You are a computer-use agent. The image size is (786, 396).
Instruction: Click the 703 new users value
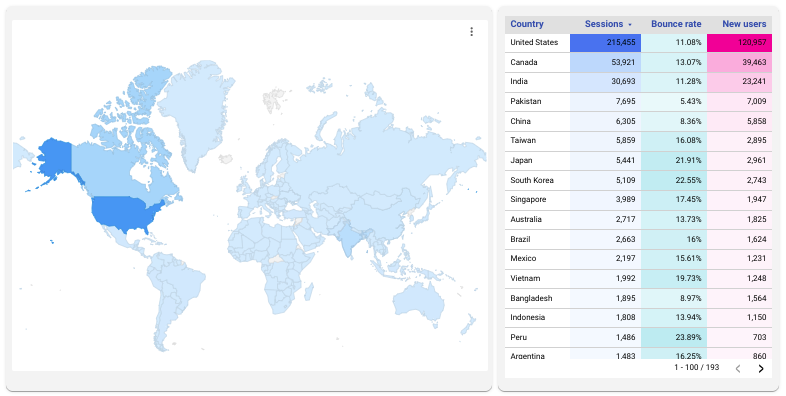759,337
